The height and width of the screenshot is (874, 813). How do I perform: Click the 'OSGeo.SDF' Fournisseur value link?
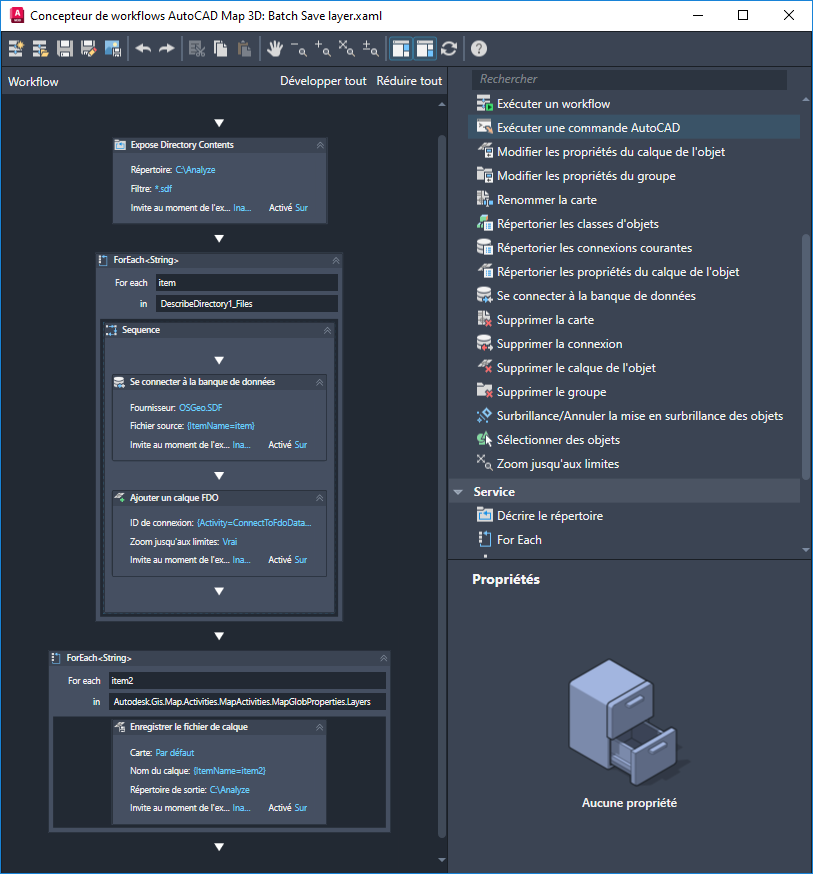[201, 408]
